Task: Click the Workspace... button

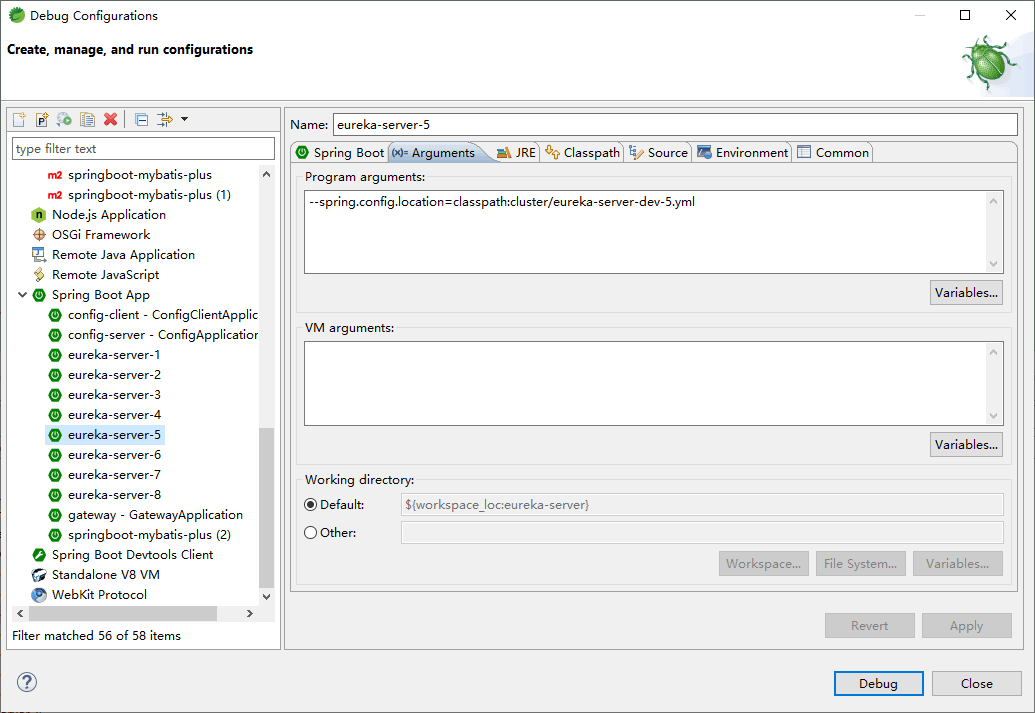Action: pos(764,564)
